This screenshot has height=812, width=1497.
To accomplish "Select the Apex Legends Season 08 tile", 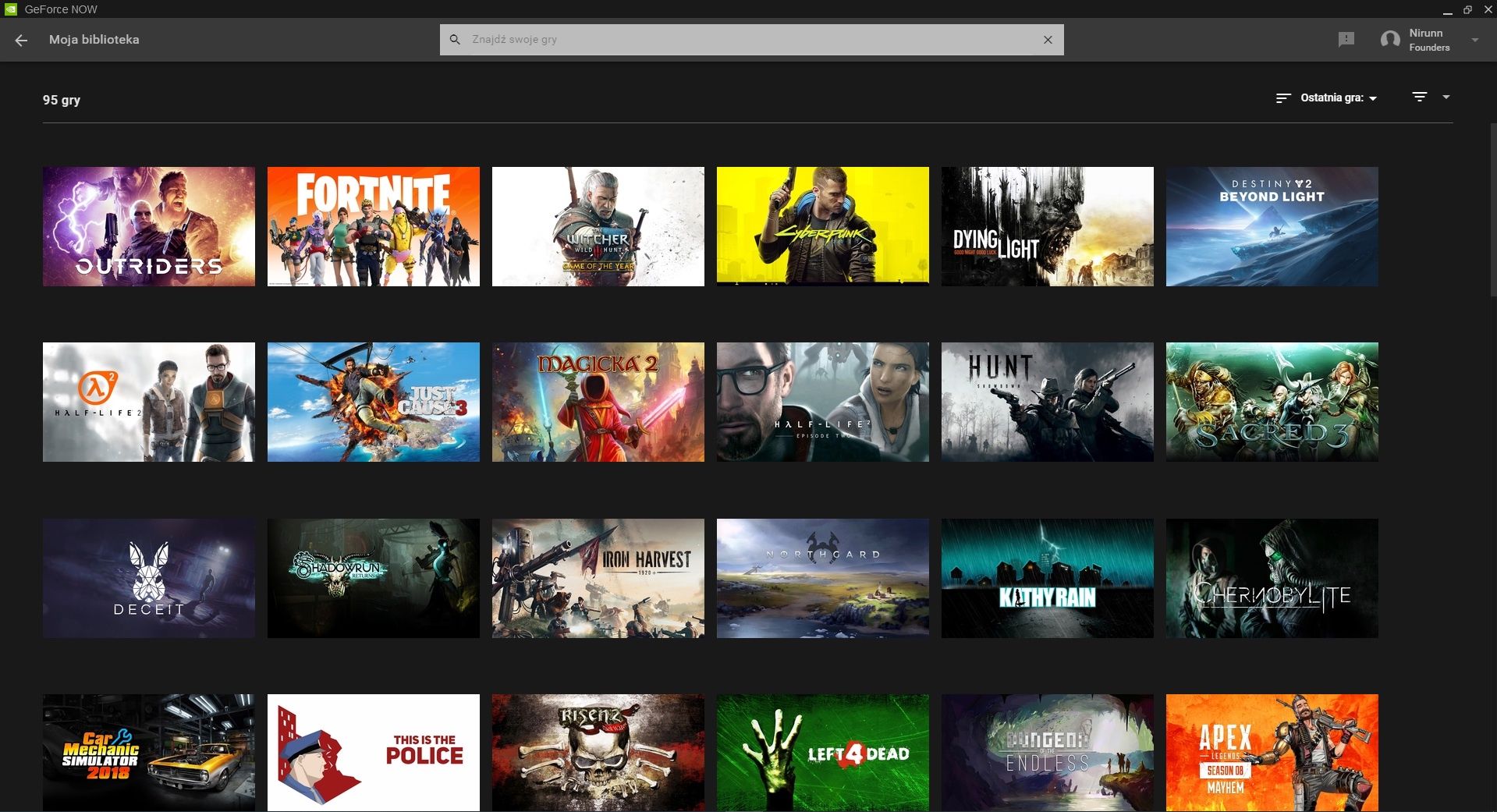I will [1272, 753].
